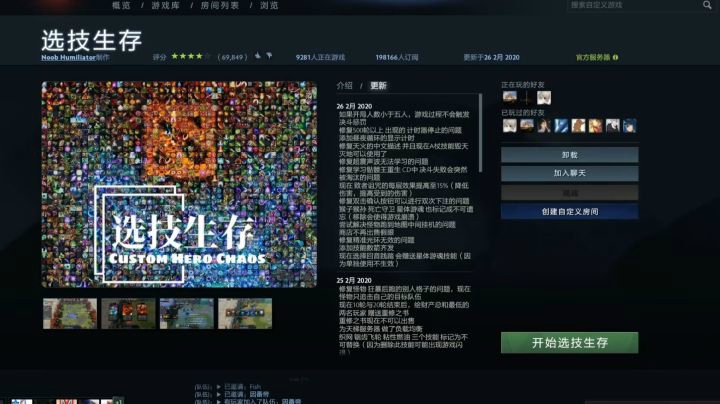Click the star rating display

point(190,56)
